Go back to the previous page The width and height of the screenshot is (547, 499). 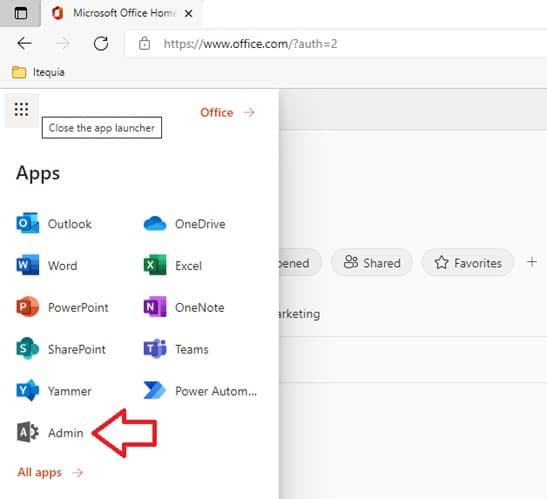click(x=24, y=44)
